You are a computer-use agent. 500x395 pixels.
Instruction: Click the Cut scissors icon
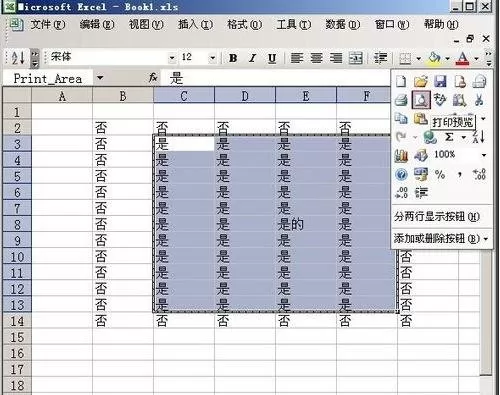479,100
